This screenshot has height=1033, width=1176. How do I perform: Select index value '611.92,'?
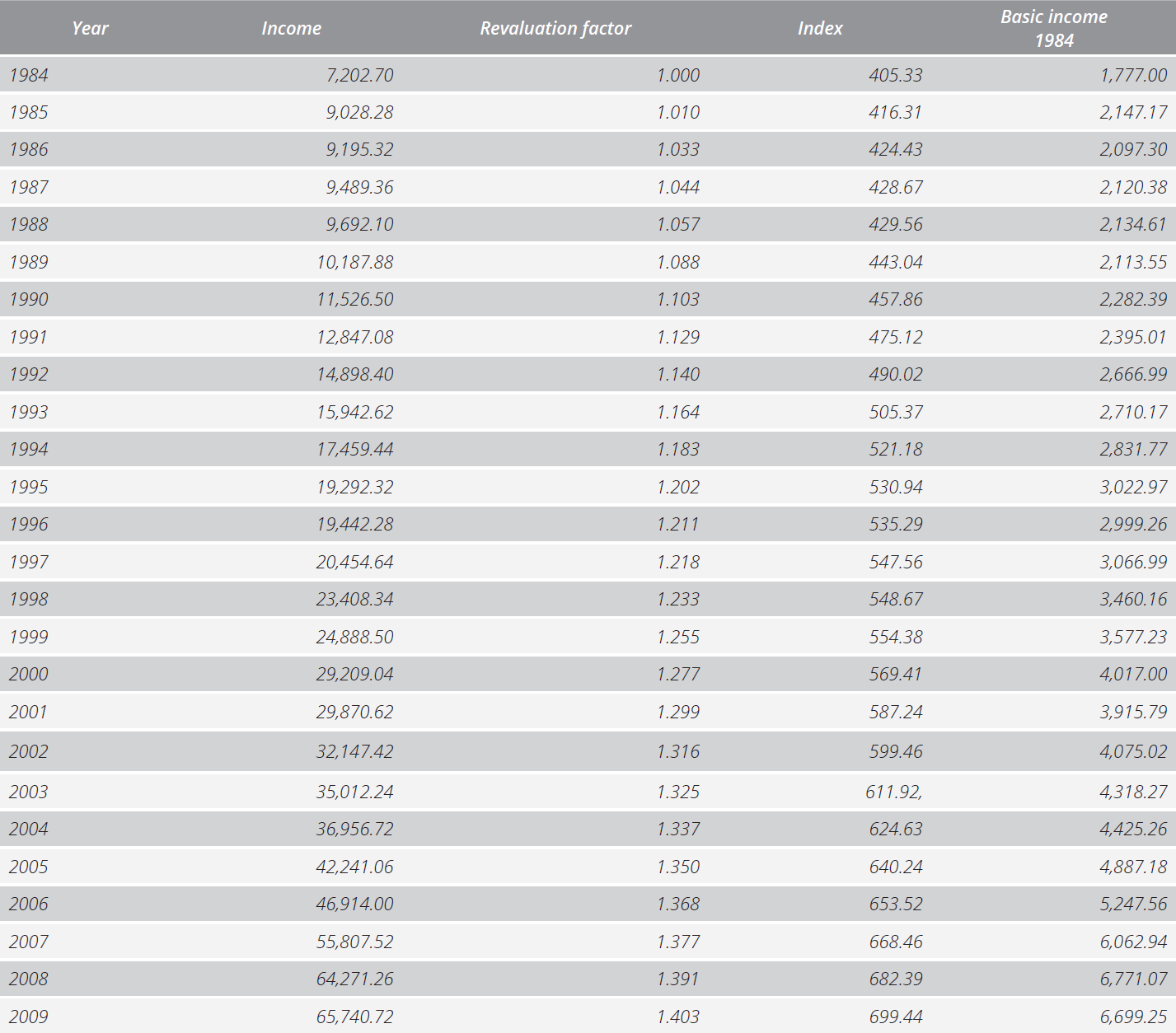click(x=894, y=792)
